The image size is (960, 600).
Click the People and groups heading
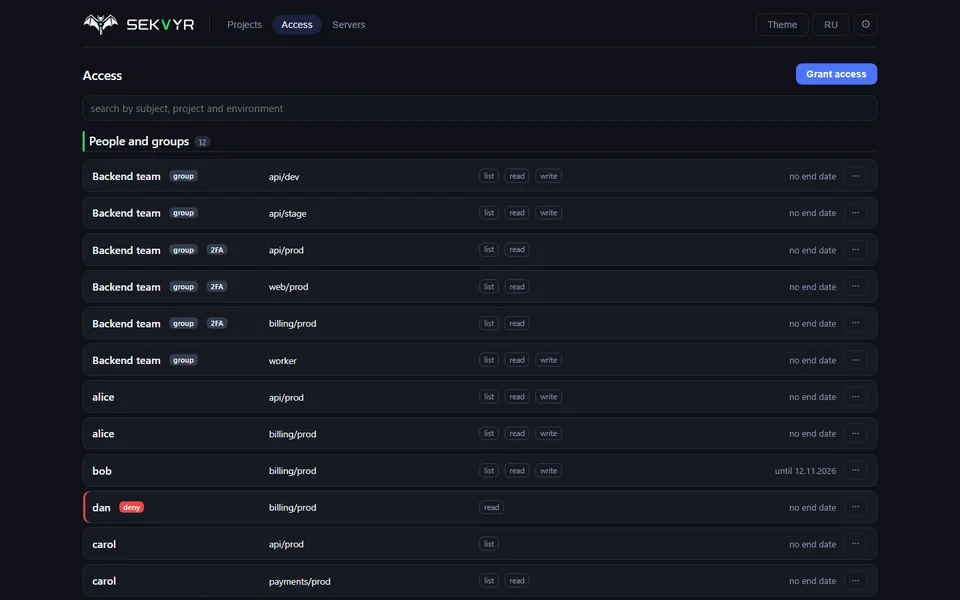[139, 141]
